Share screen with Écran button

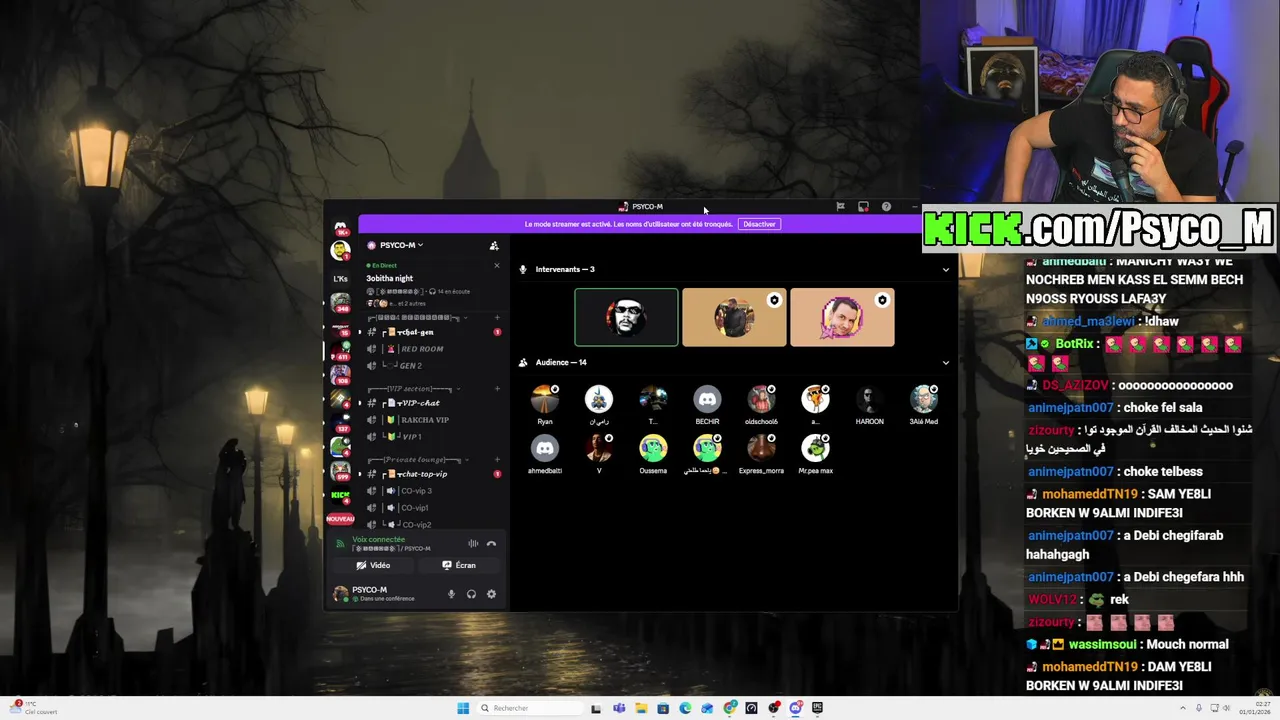coord(459,565)
